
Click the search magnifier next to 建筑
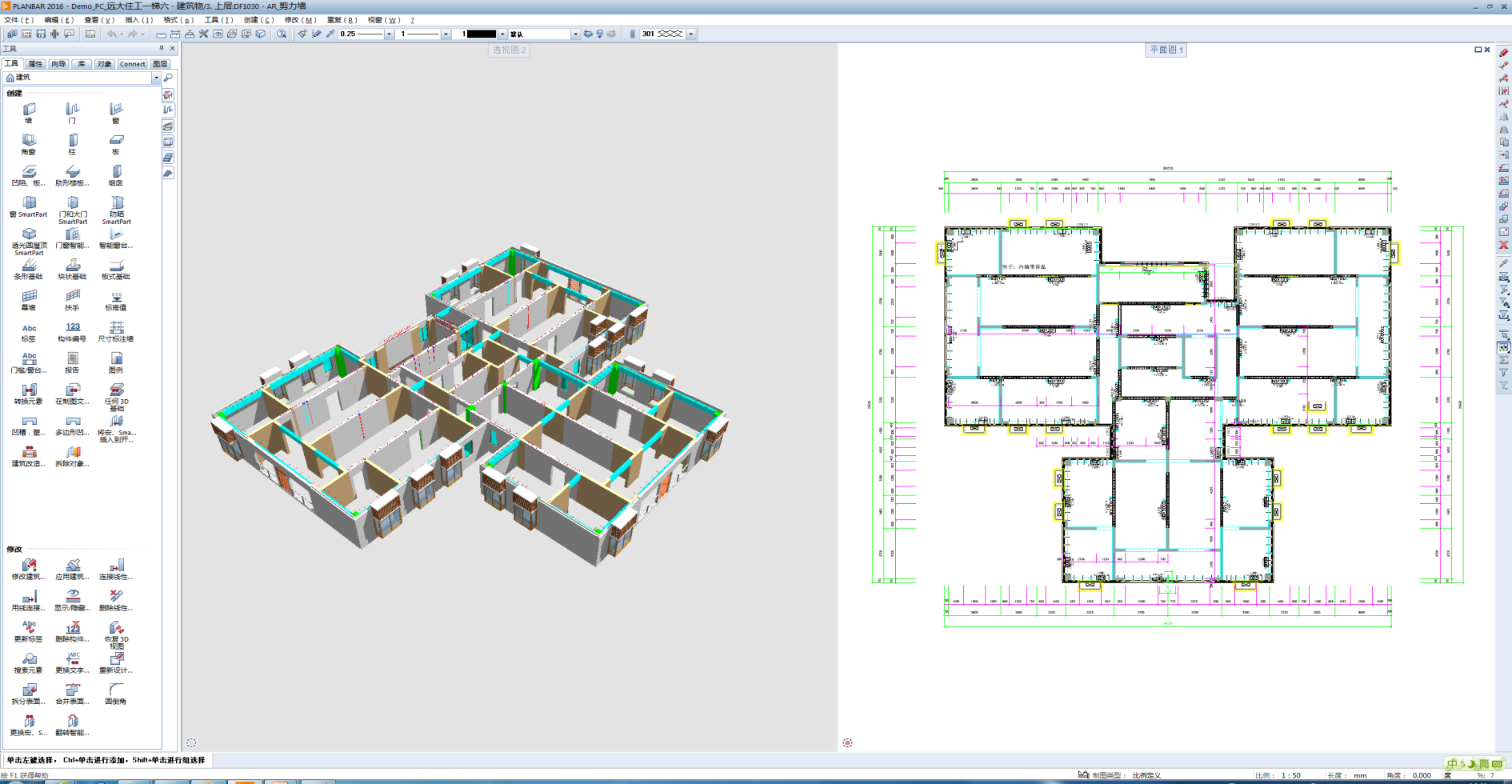[168, 78]
